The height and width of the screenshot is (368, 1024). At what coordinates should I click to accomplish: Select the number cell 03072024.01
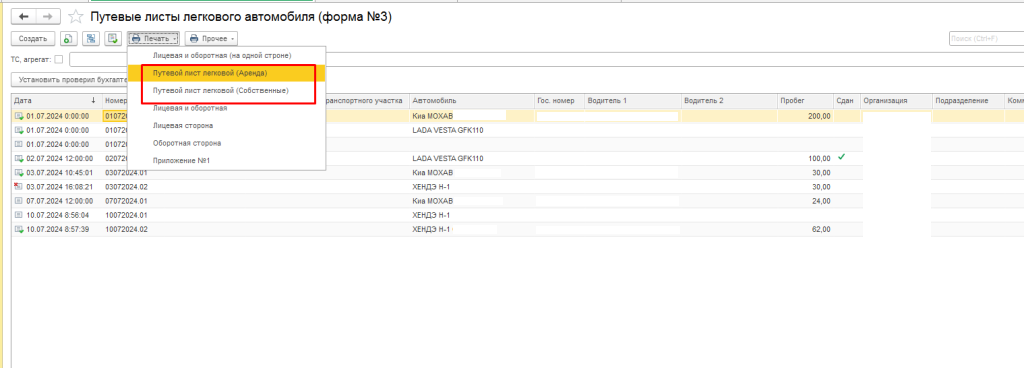coord(126,173)
